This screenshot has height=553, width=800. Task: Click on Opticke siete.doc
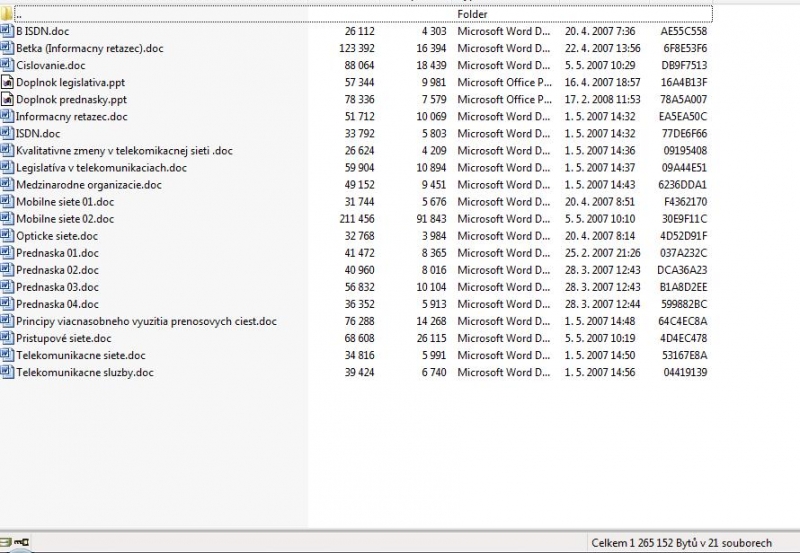[x=56, y=236]
